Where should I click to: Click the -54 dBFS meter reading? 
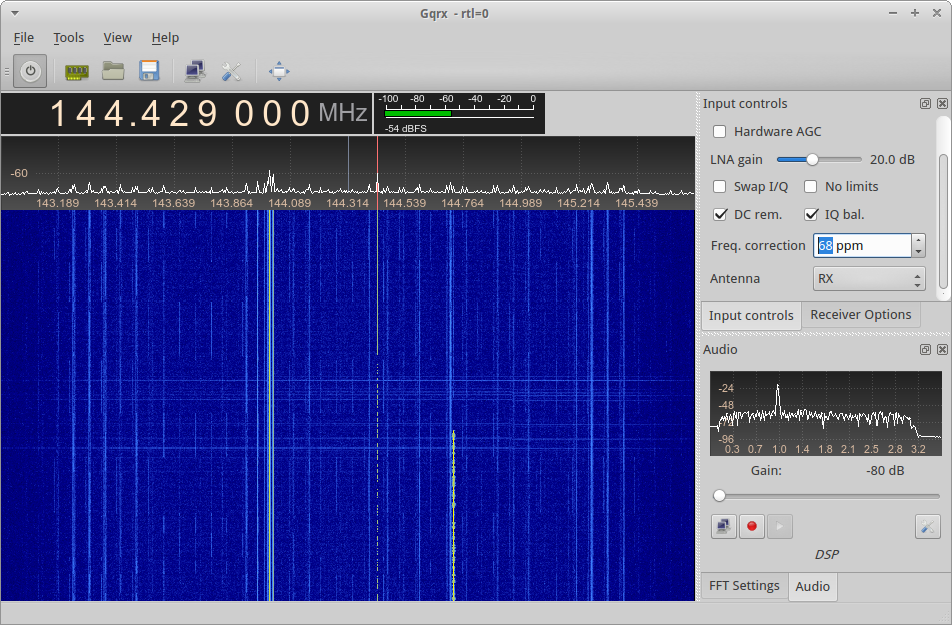406,128
